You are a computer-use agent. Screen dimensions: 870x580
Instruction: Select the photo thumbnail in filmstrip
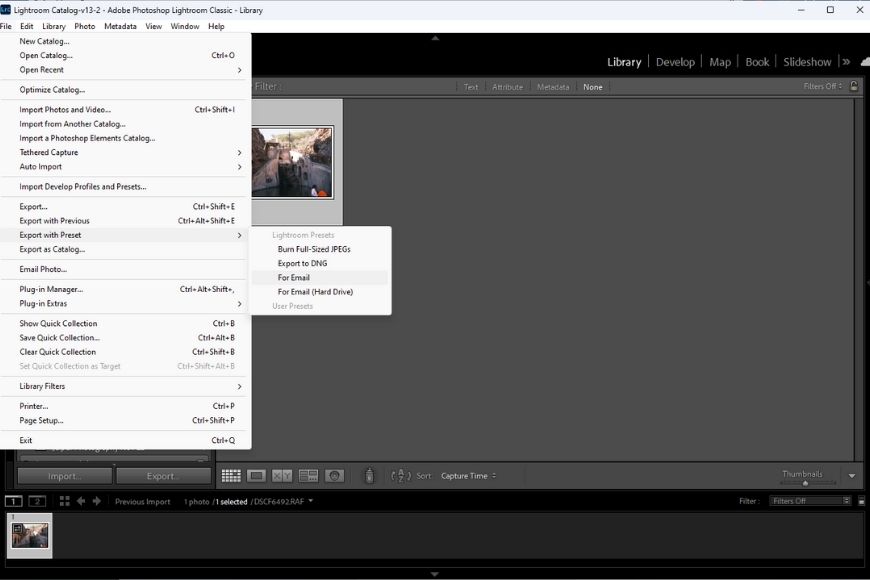[x=30, y=535]
